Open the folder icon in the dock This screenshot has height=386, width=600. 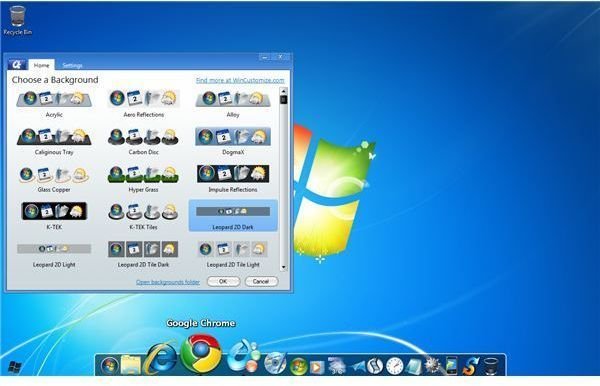[130, 365]
